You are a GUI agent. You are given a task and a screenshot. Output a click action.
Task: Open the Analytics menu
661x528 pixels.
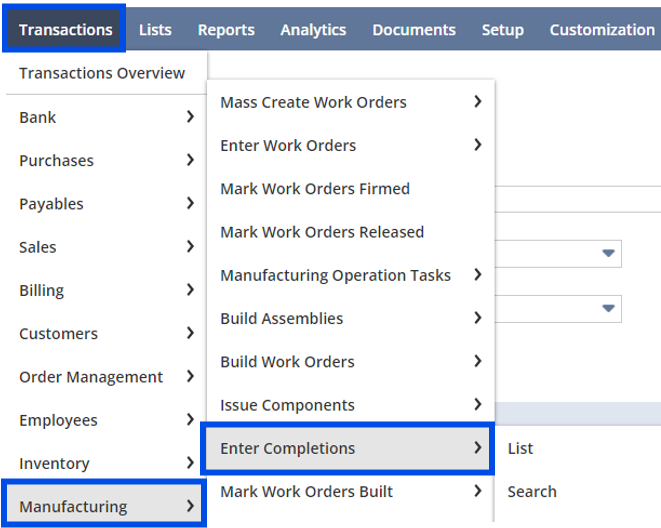[x=313, y=30]
